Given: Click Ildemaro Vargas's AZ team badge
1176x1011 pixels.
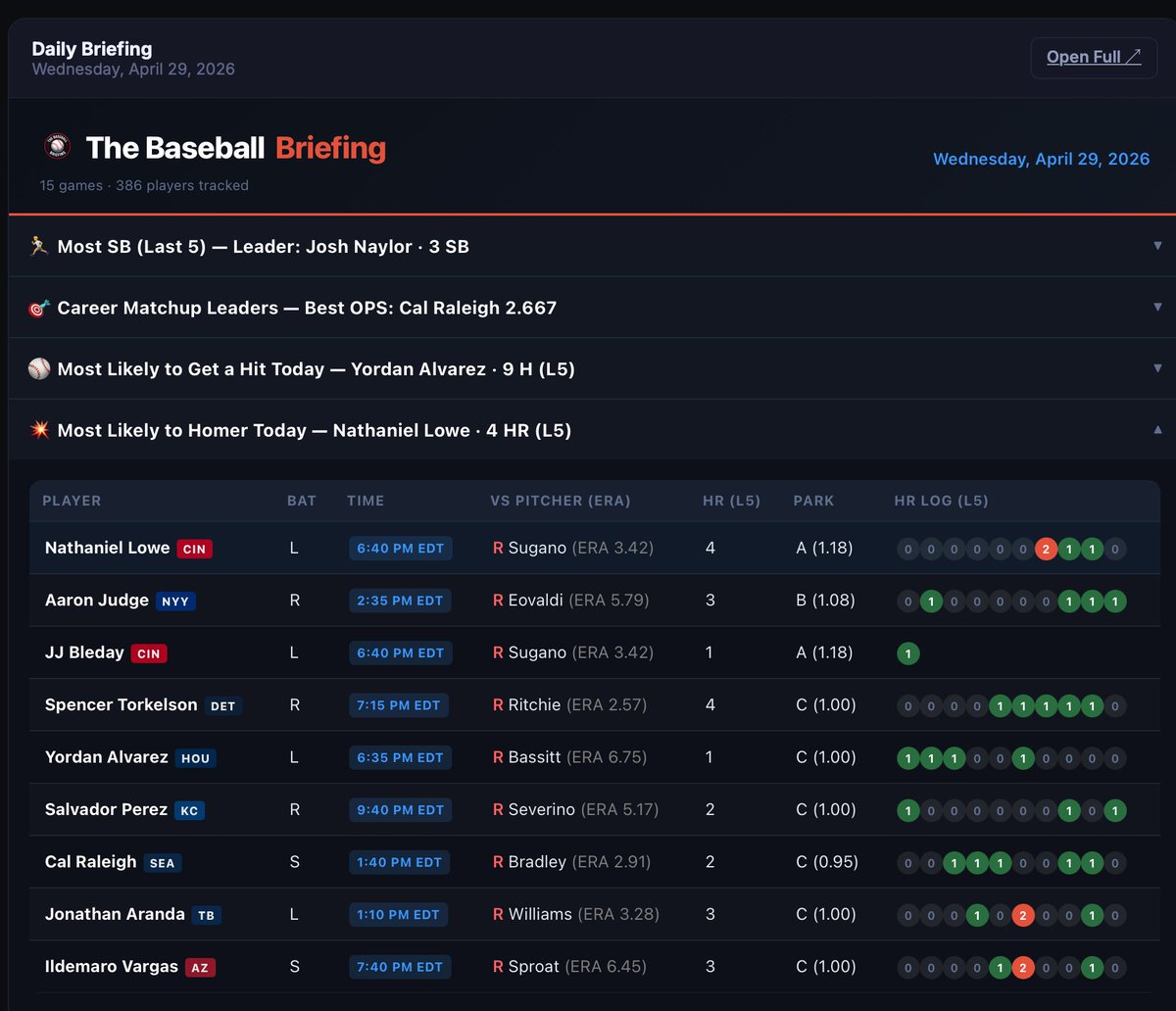Looking at the screenshot, I should (x=200, y=968).
